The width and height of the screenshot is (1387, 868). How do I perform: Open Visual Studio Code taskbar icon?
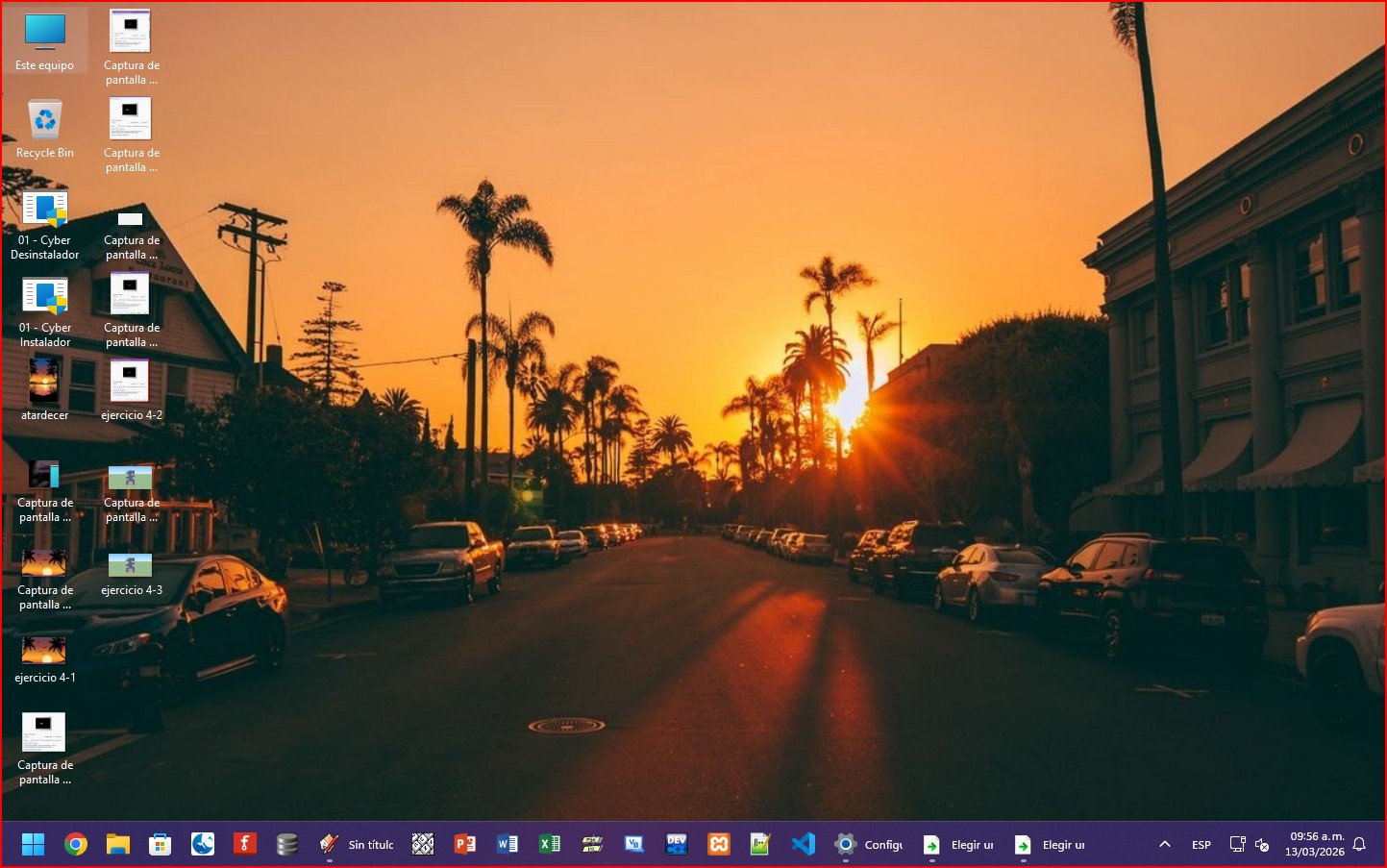(804, 844)
